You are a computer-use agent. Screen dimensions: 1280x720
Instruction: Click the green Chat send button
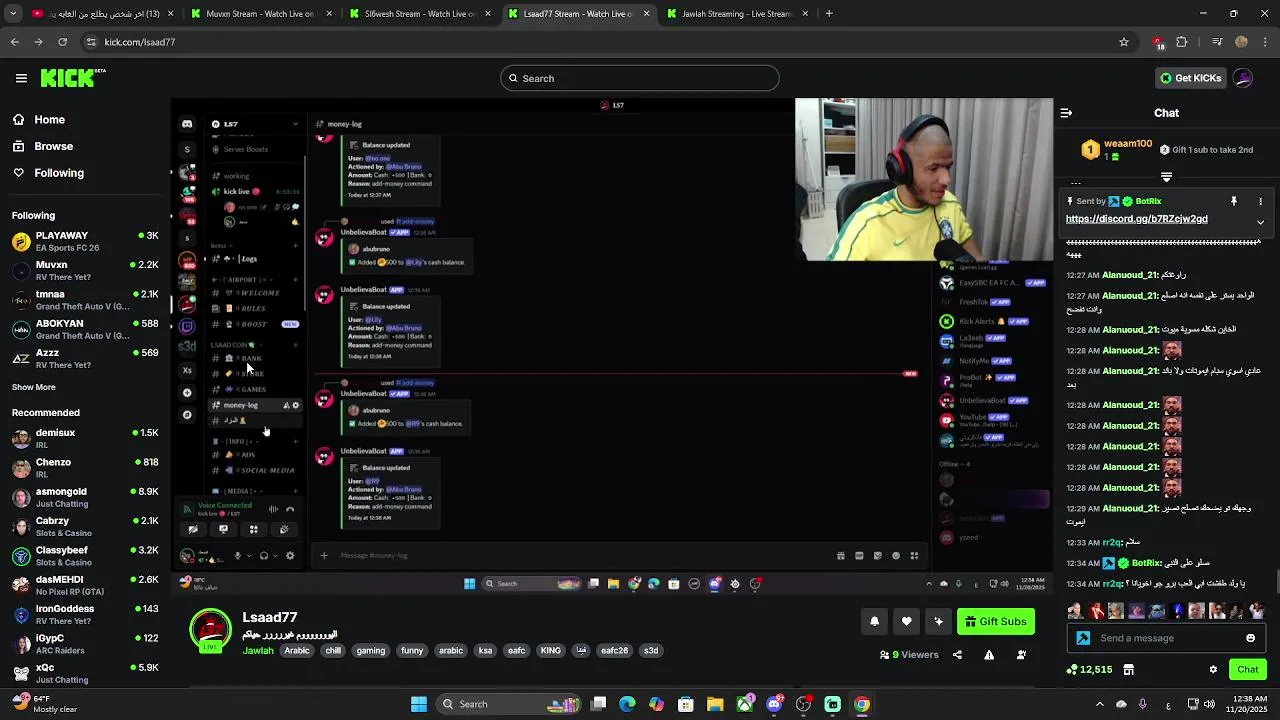[x=1248, y=669]
